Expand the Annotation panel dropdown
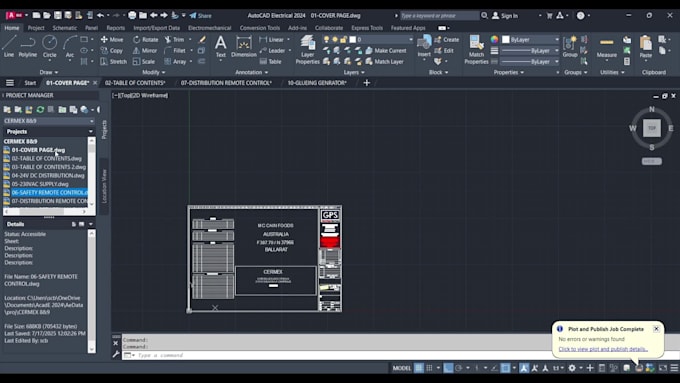 (252, 72)
